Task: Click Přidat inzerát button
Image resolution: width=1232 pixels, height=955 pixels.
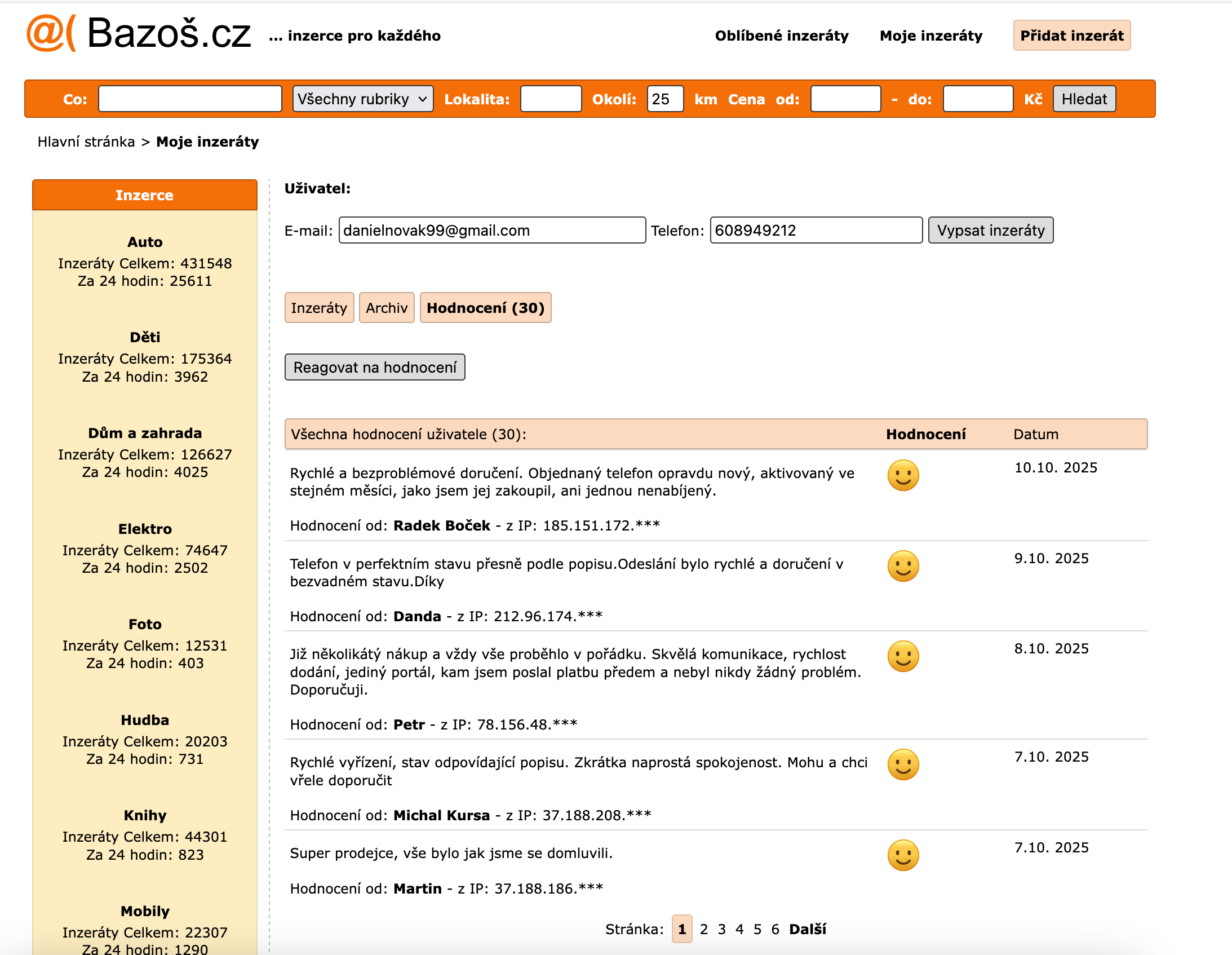Action: click(x=1071, y=36)
